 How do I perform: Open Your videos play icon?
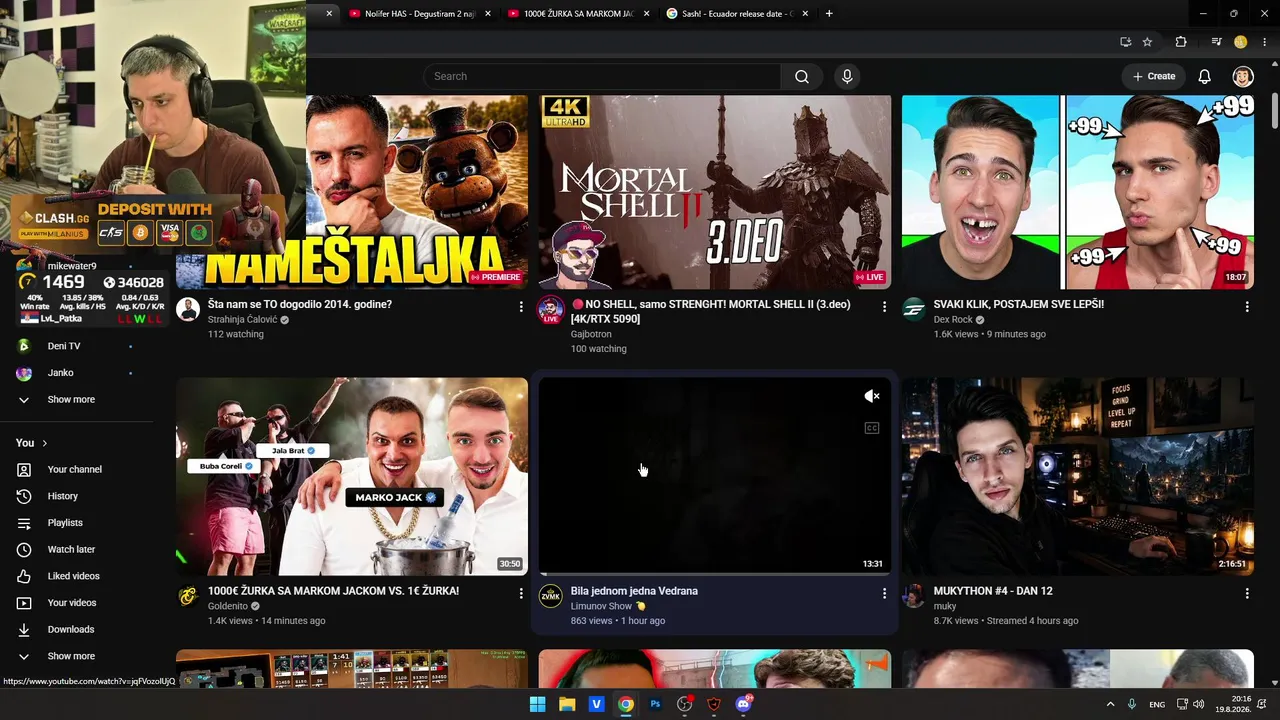coord(24,603)
